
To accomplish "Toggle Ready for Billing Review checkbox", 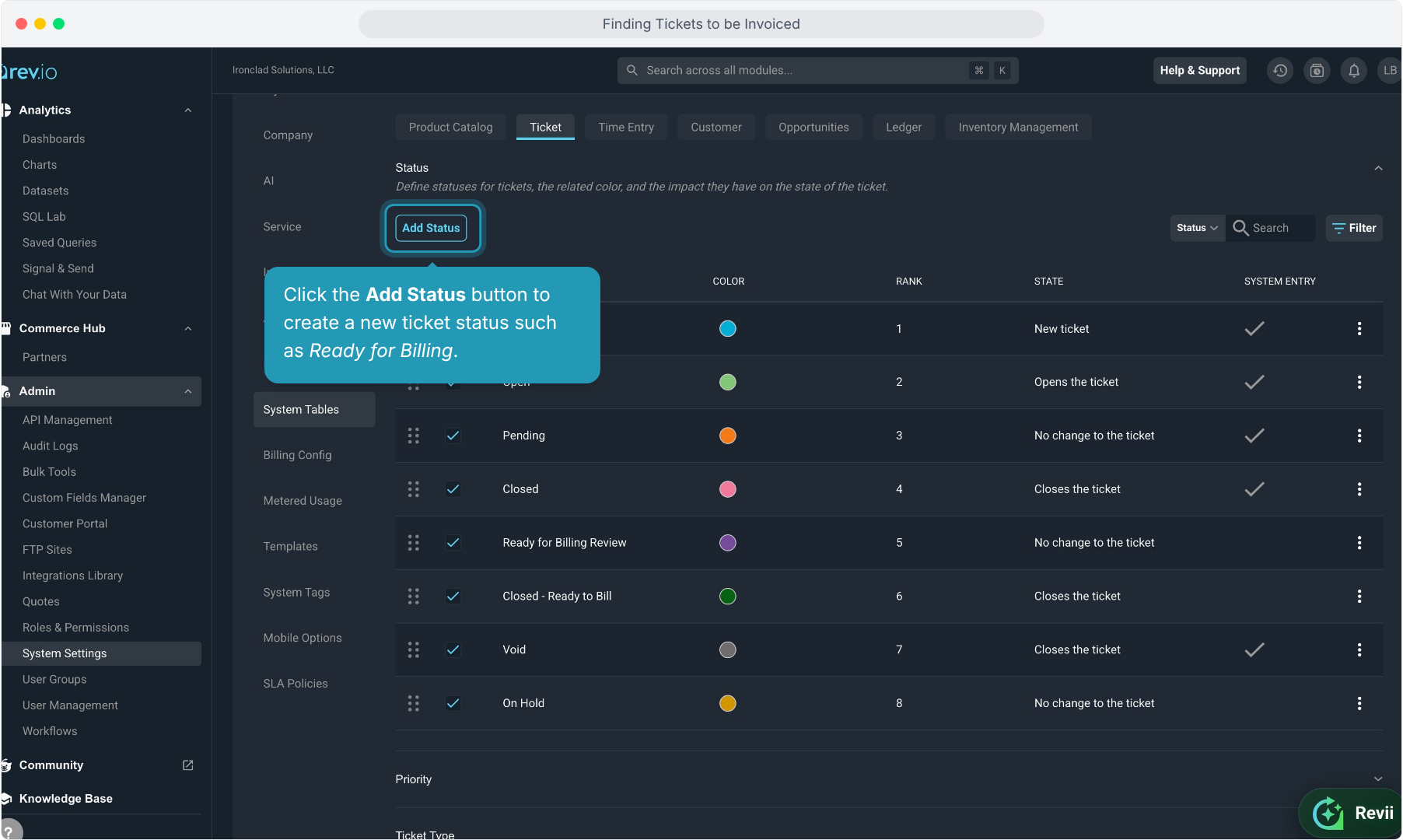I will click(x=453, y=543).
